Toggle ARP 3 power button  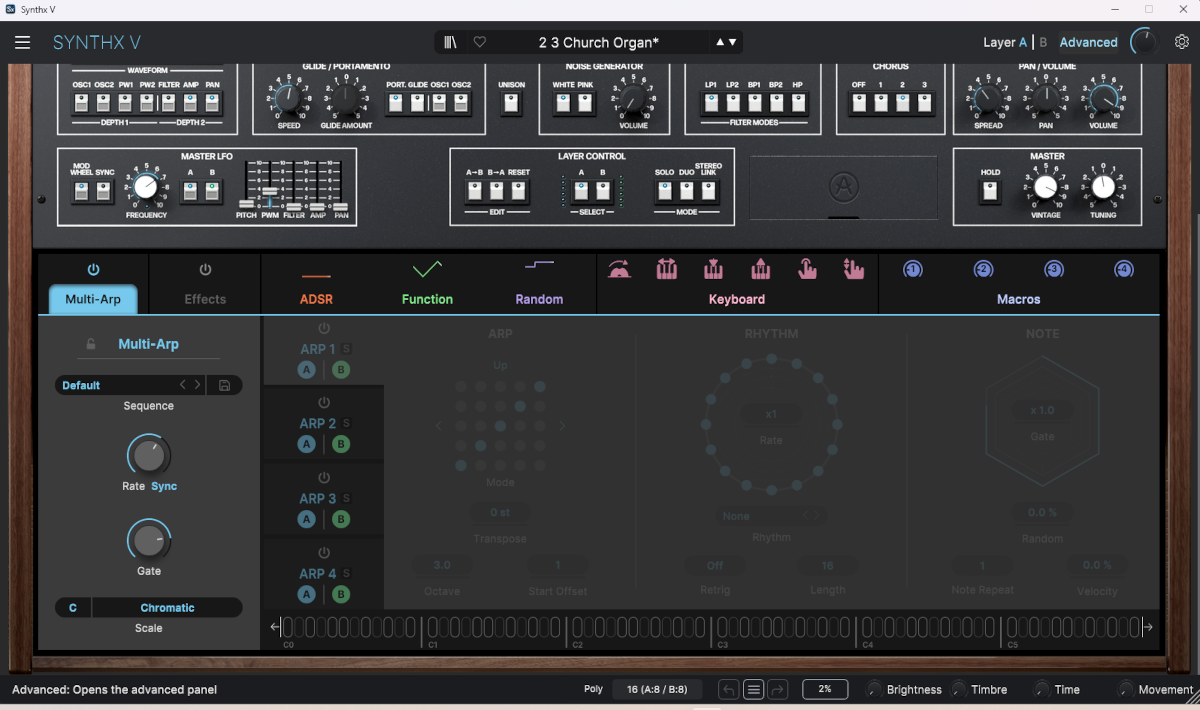click(x=324, y=478)
